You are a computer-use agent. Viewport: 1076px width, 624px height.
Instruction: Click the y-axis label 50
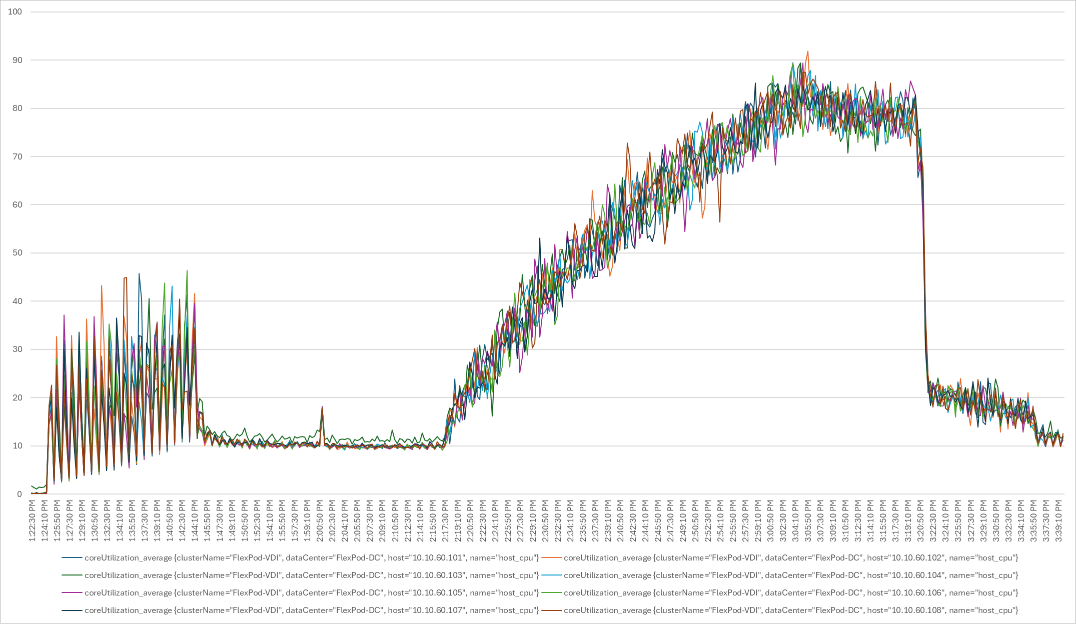coord(17,253)
